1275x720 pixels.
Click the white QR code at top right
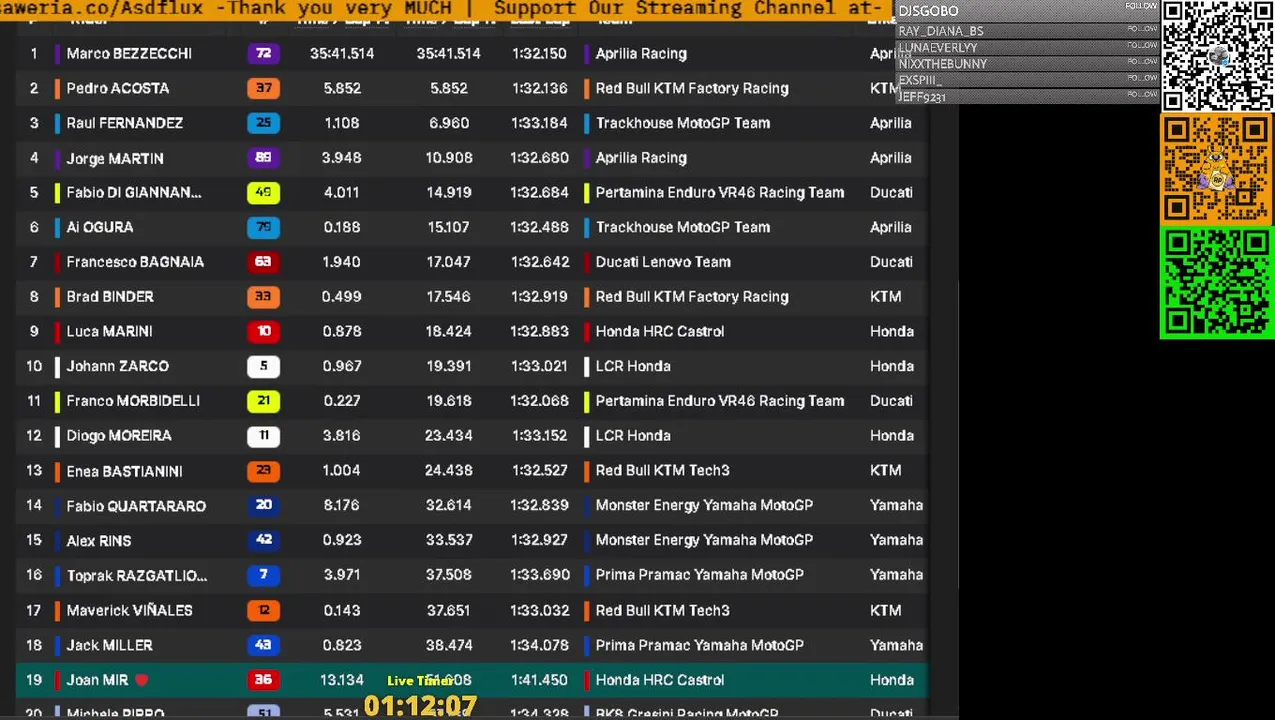(1217, 55)
